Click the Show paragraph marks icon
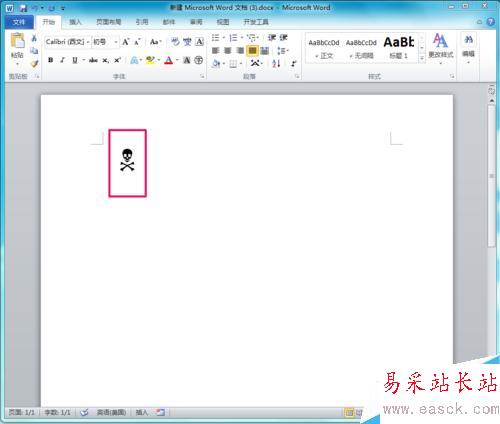Screen dimensions: 500x424 click(294, 63)
